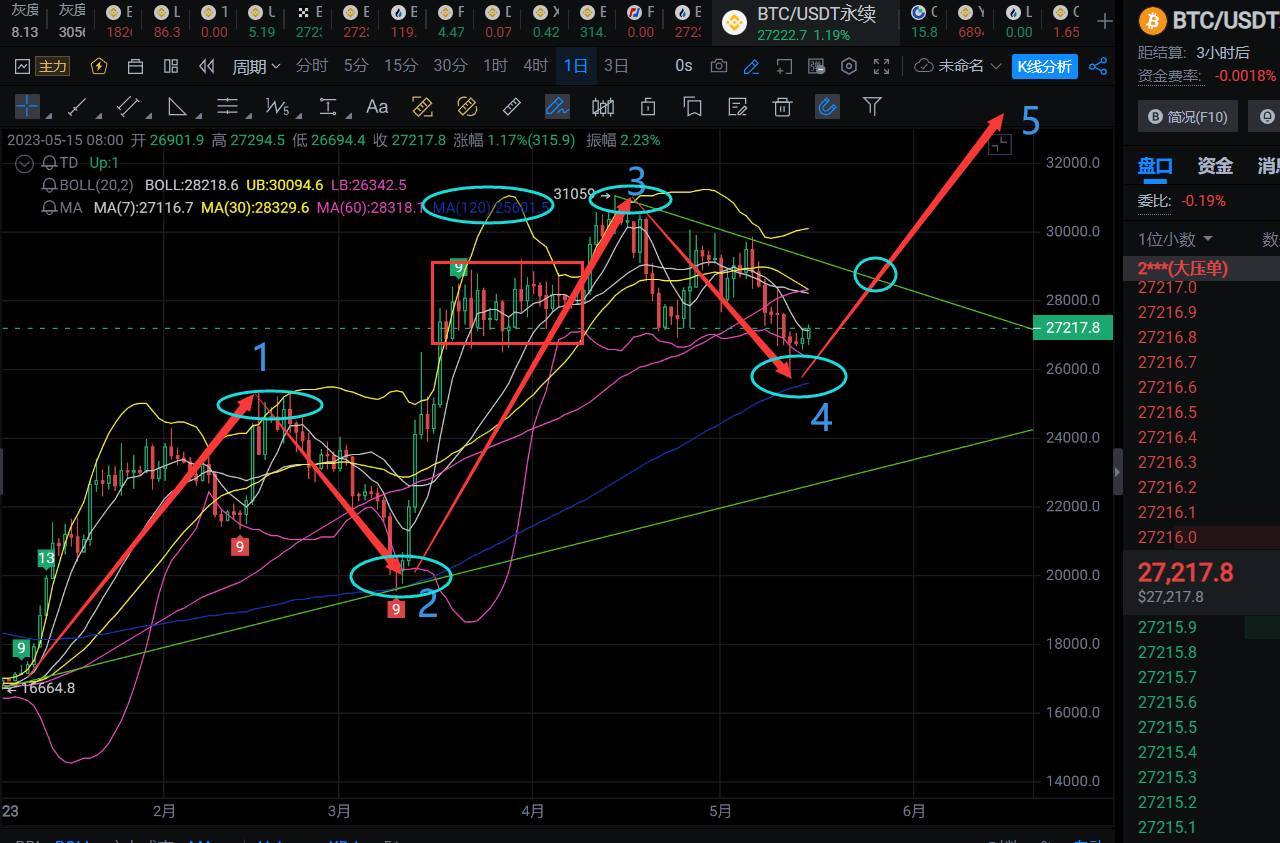Click the chart type line icon
This screenshot has width=1280, height=843.
(x=22, y=66)
